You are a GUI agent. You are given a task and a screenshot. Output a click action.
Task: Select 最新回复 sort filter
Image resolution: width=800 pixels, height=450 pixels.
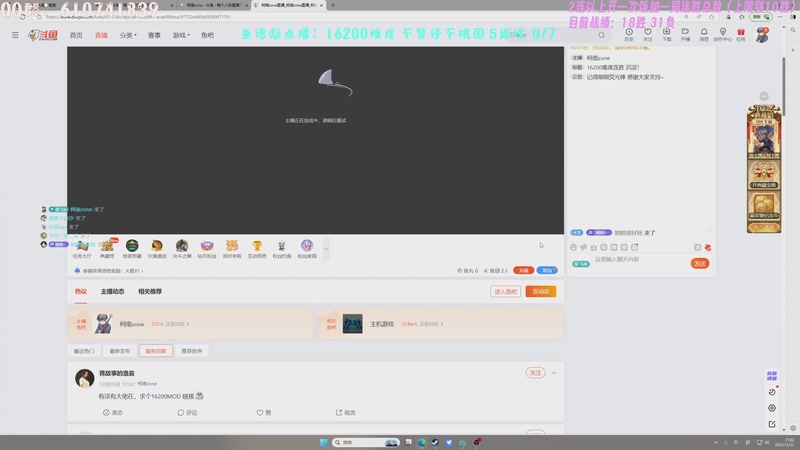pos(156,351)
